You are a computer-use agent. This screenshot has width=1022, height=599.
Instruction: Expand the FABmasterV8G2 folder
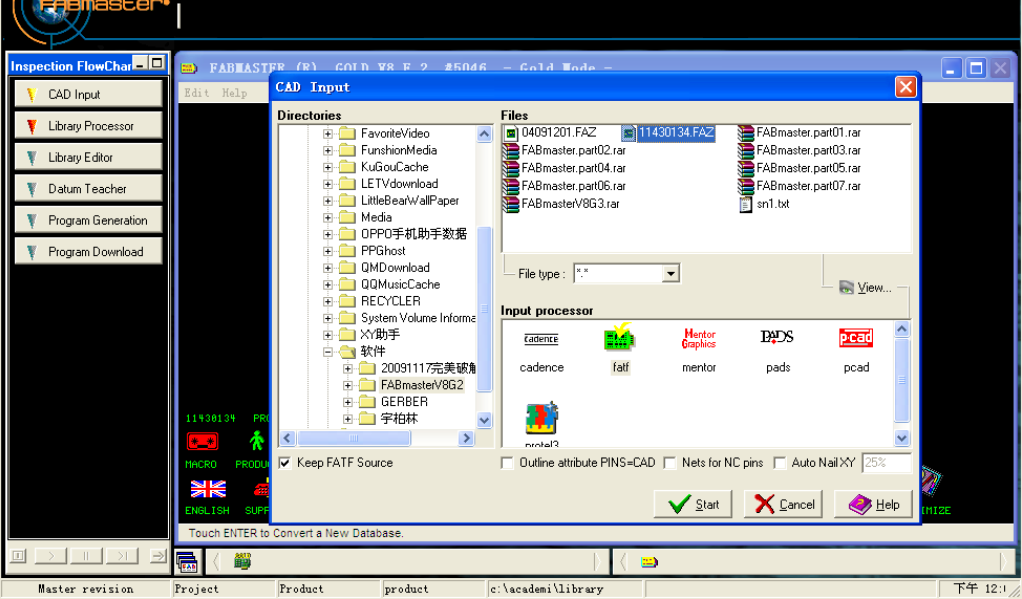[x=348, y=385]
